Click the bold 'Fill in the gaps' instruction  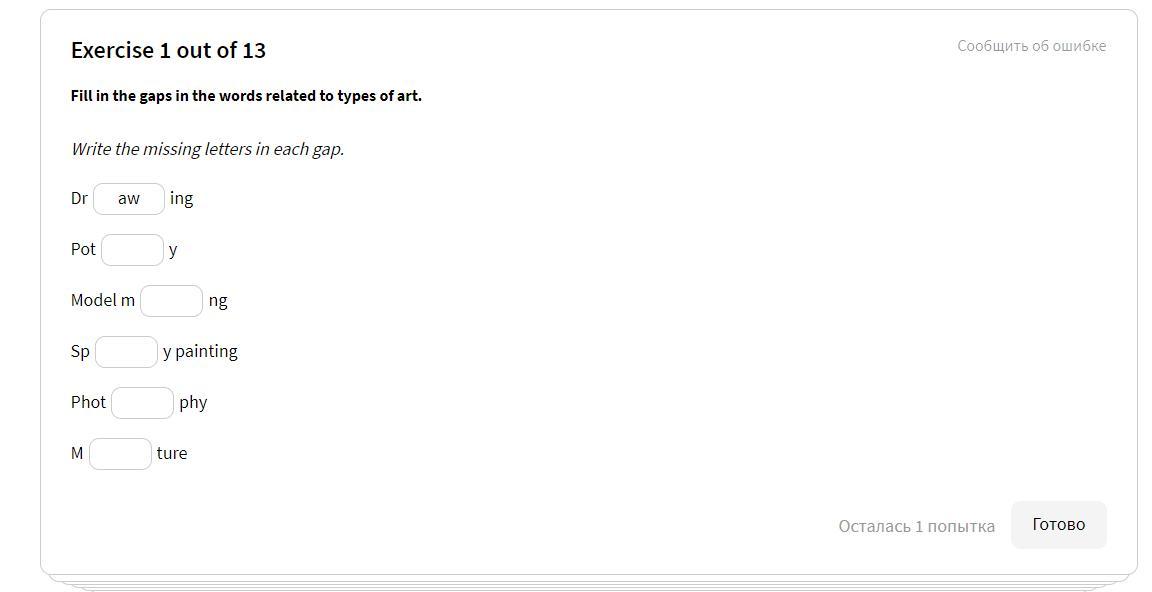click(246, 96)
